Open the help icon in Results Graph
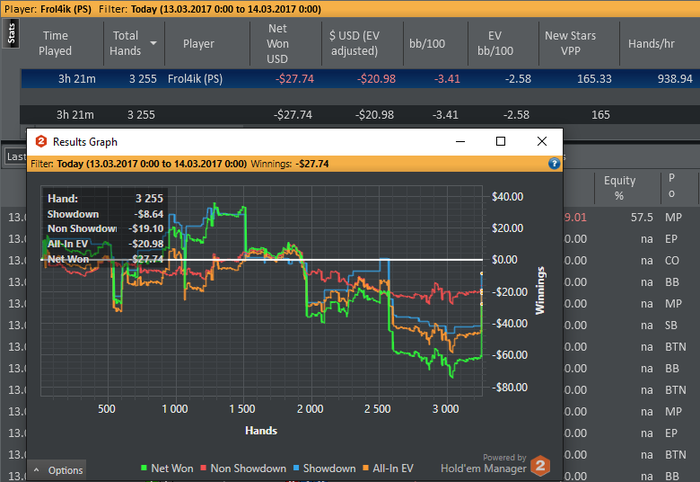The height and width of the screenshot is (482, 700). point(554,163)
